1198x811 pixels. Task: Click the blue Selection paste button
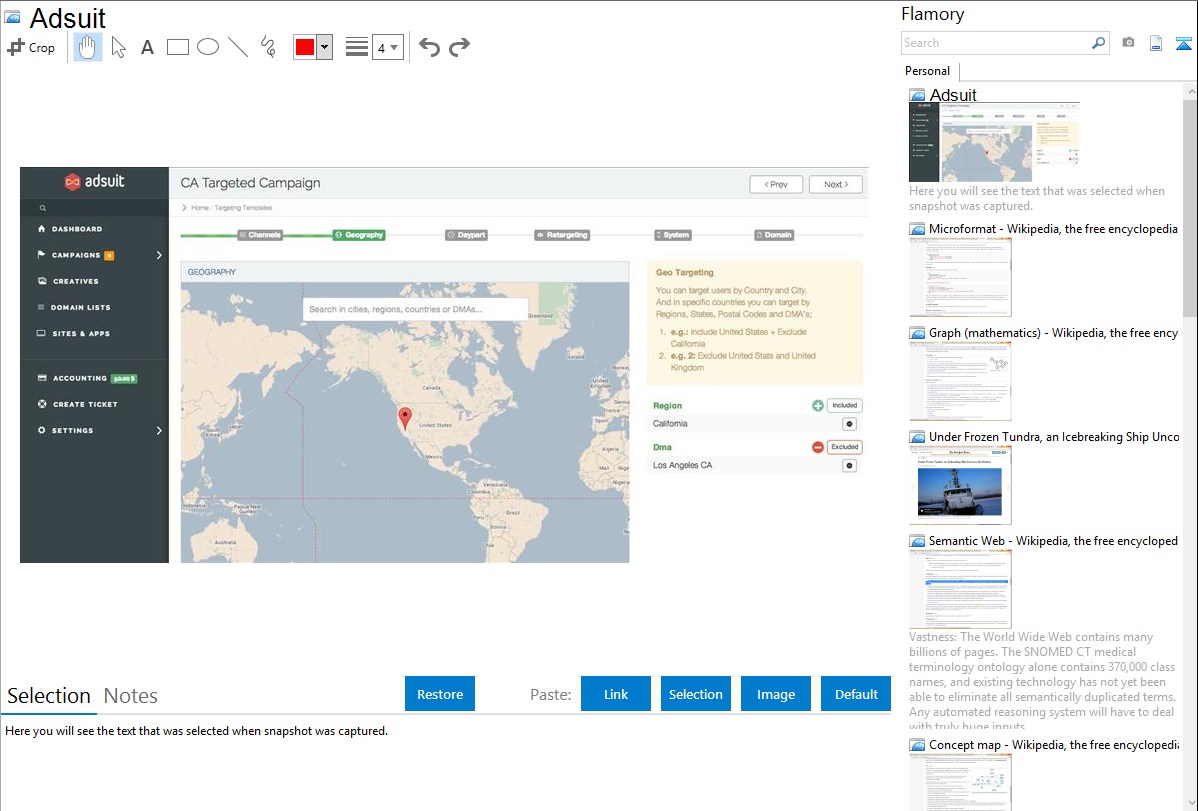695,694
